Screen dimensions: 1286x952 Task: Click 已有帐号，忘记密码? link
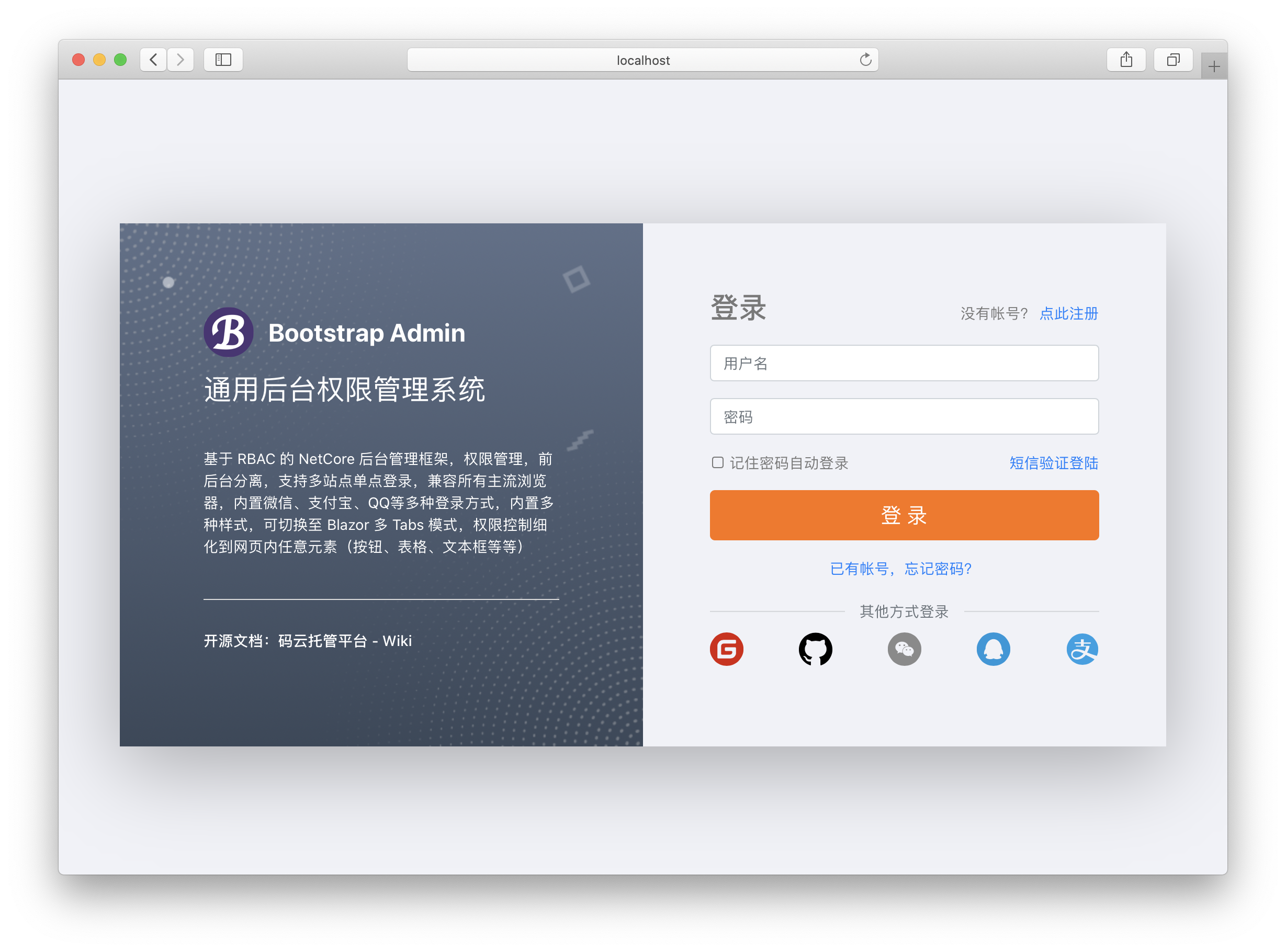coord(901,569)
